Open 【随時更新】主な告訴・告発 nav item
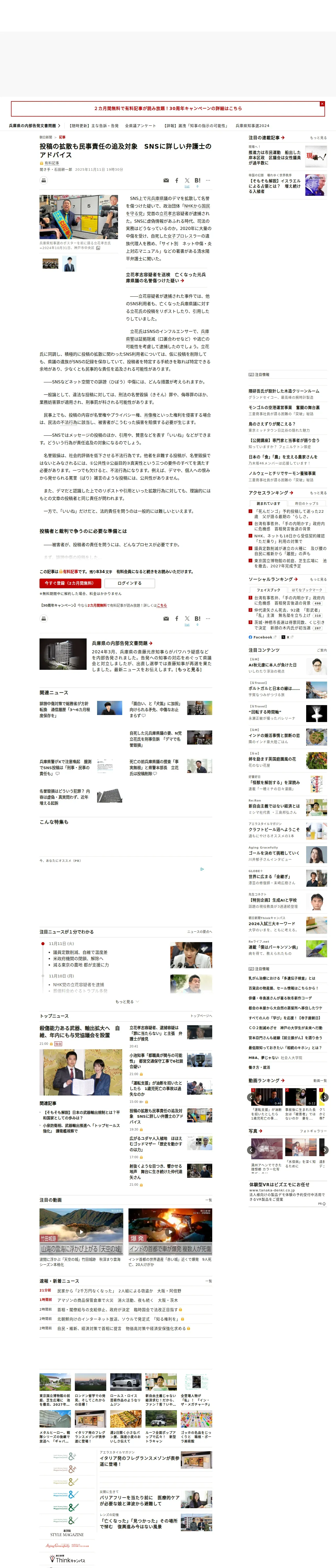 (93, 126)
